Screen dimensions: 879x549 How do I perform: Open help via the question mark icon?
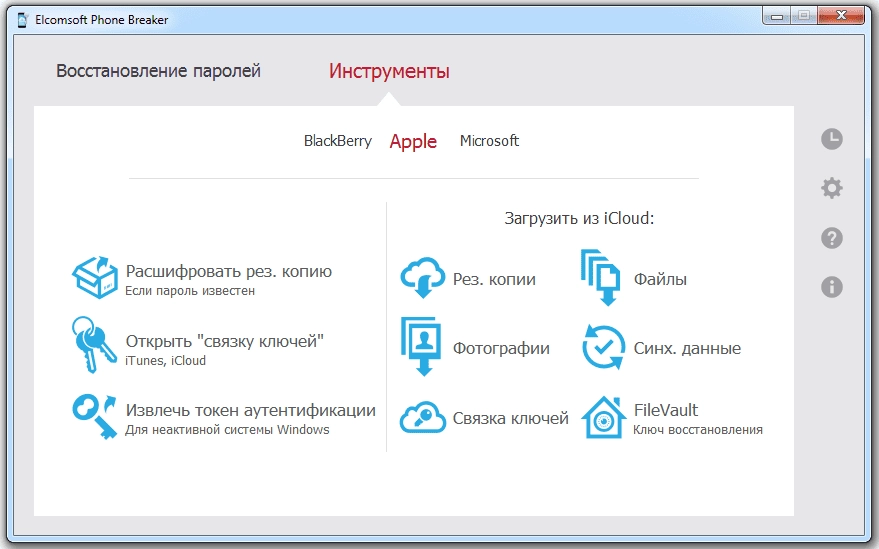[x=832, y=238]
